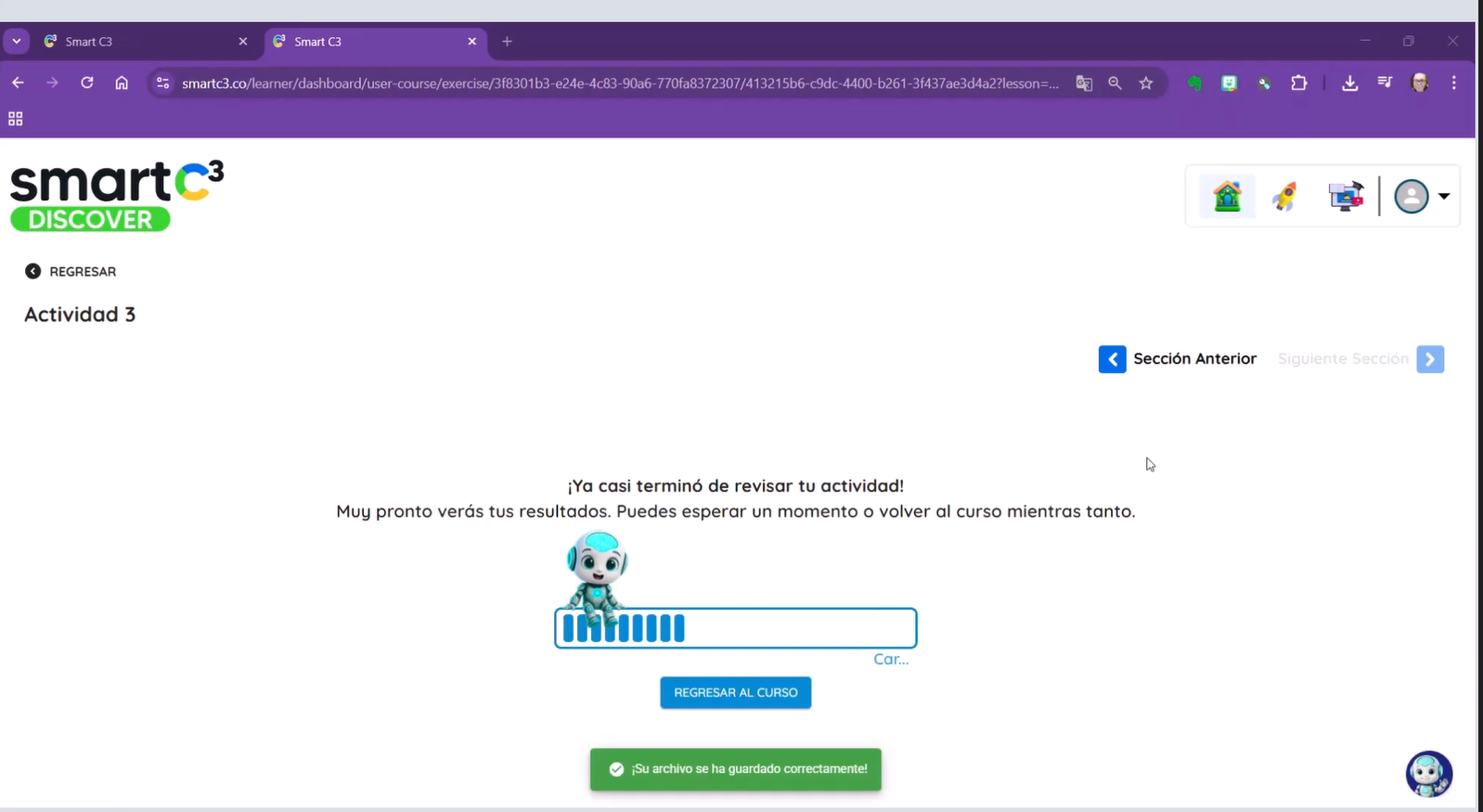This screenshot has width=1483, height=812.
Task: Click the zoom magnifier icon in address bar
Action: coord(1115,83)
